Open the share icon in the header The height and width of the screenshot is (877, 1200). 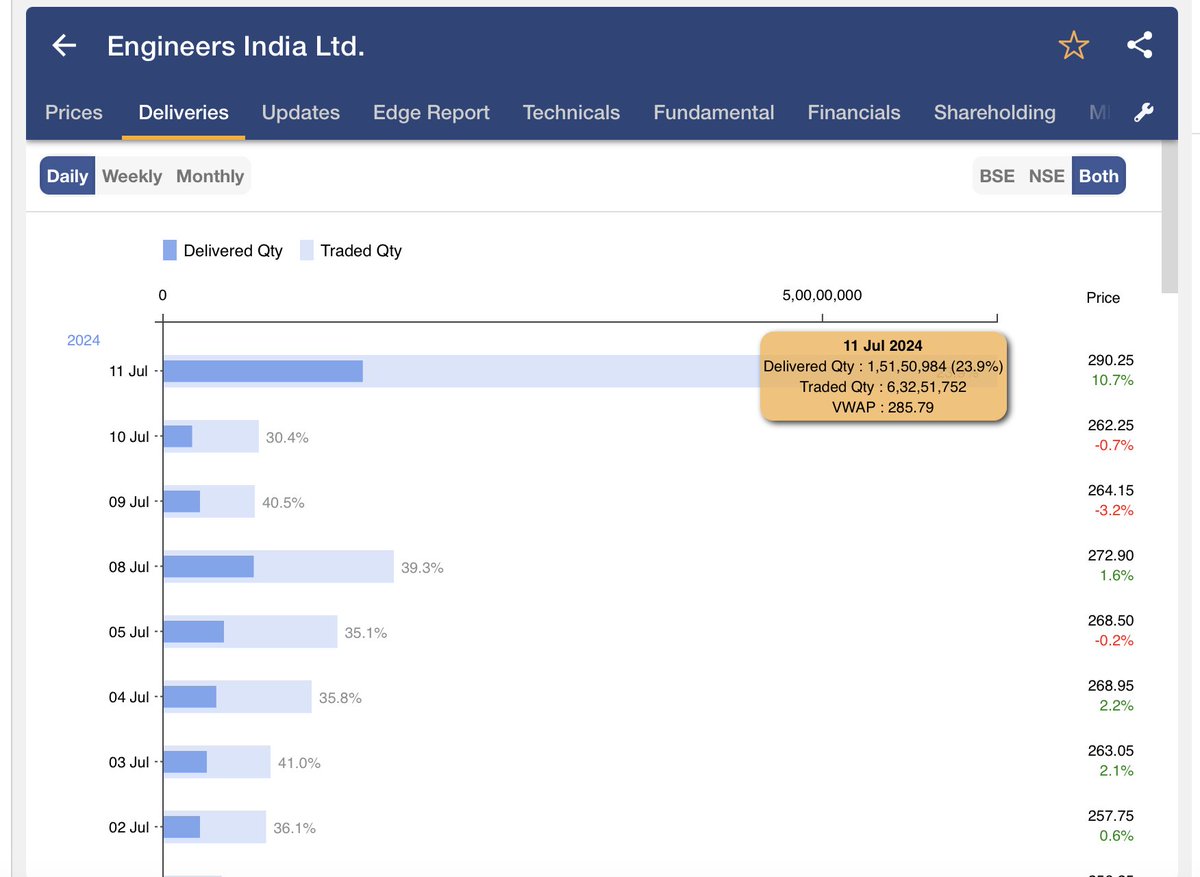[1139, 45]
